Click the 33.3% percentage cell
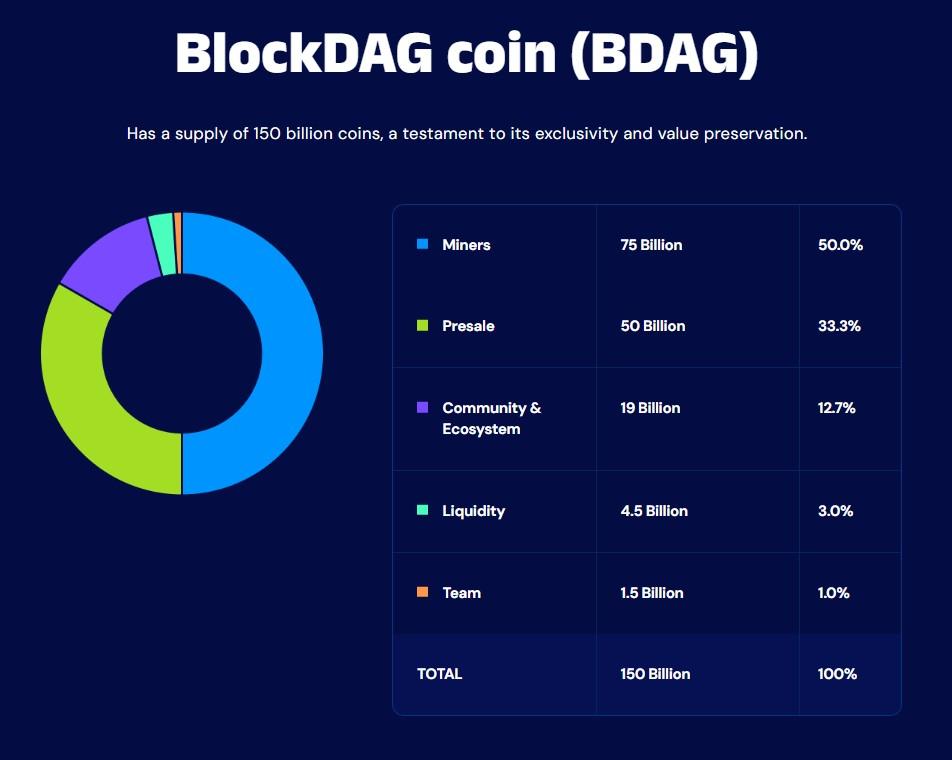 pos(839,326)
